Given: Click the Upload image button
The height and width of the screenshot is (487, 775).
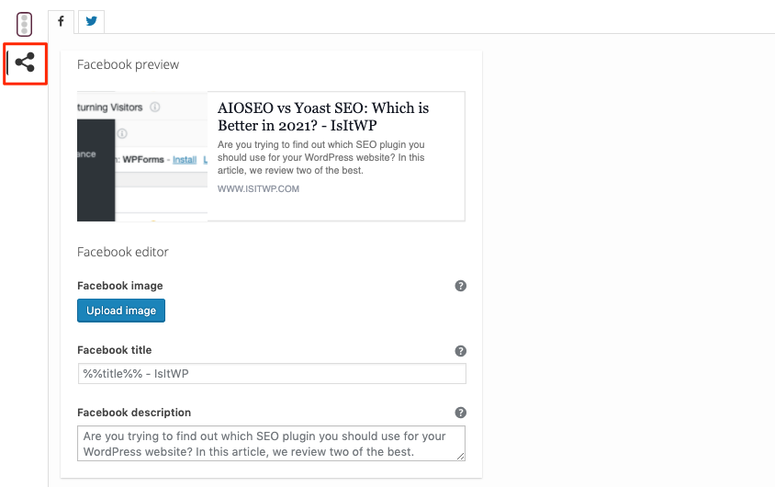Looking at the screenshot, I should (x=121, y=310).
